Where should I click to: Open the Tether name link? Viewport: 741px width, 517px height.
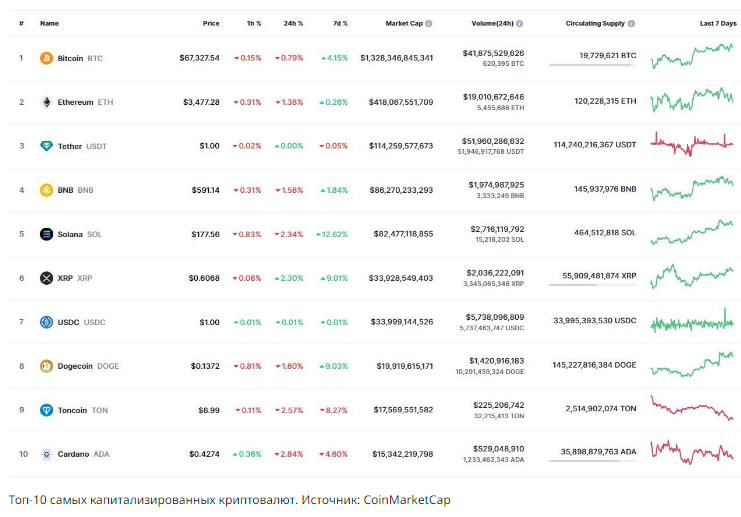69,146
